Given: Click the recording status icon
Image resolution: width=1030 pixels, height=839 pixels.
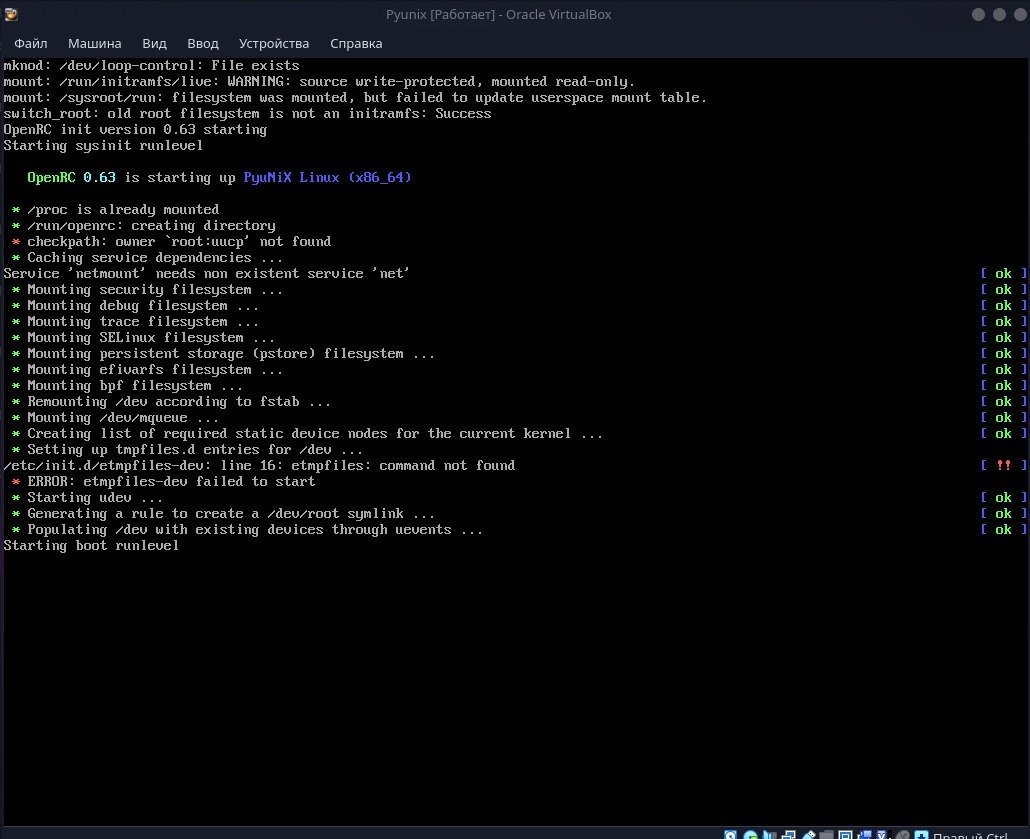Looking at the screenshot, I should pos(864,835).
